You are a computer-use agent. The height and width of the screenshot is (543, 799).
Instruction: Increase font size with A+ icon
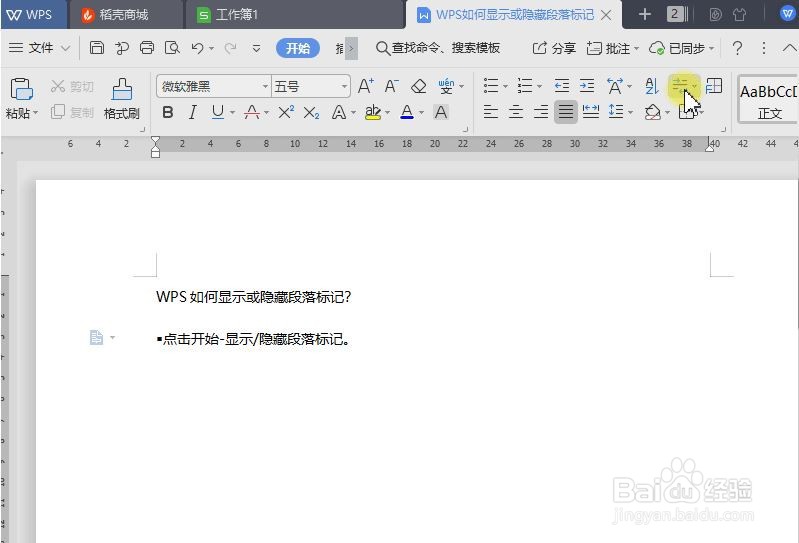pos(365,86)
